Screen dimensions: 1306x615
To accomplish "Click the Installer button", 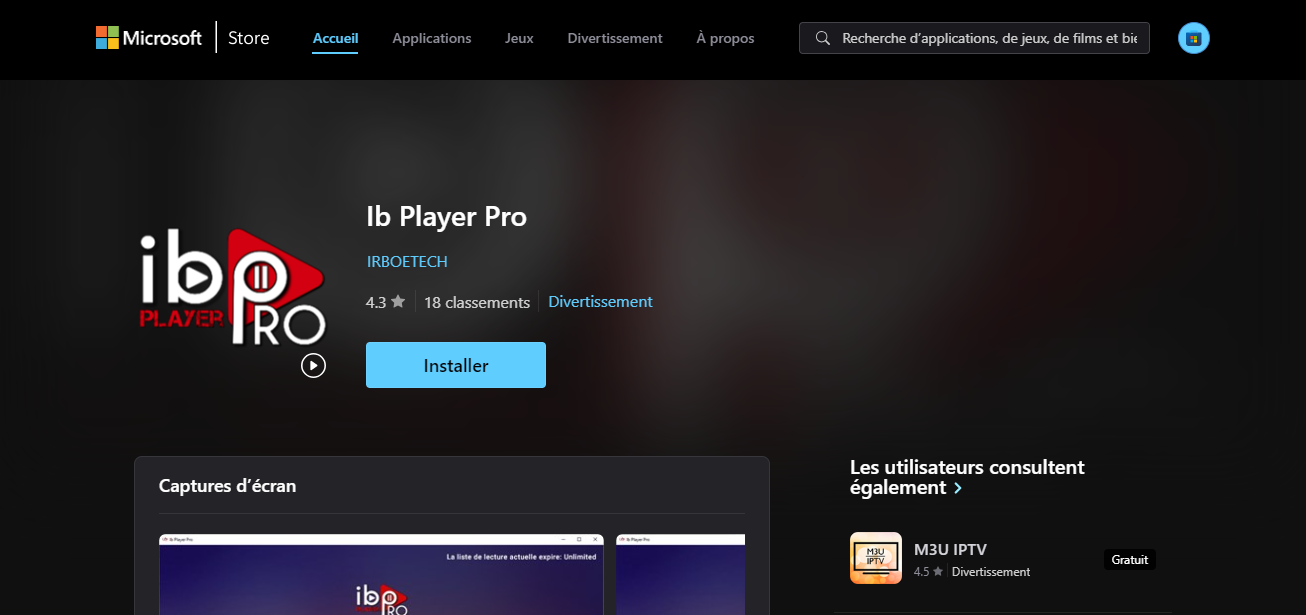I will coord(455,364).
